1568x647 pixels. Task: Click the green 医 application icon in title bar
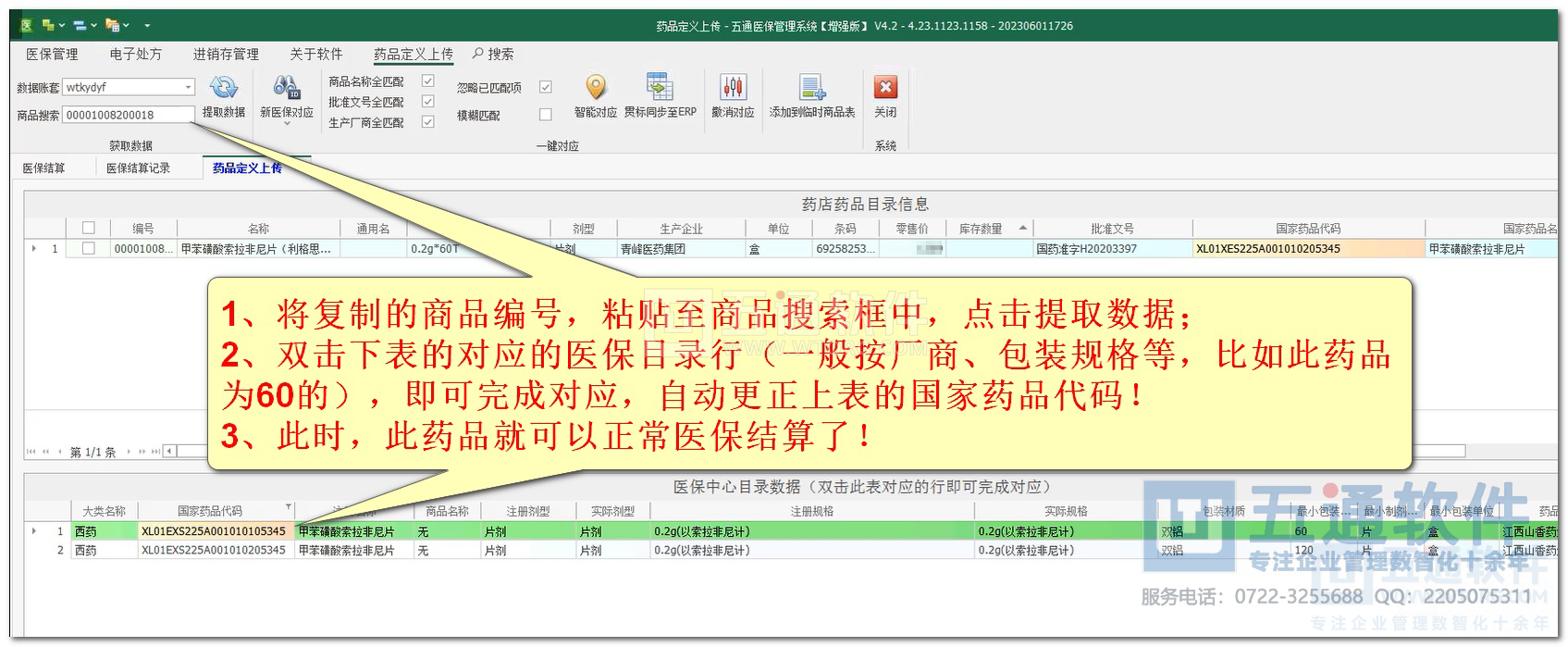(26, 26)
